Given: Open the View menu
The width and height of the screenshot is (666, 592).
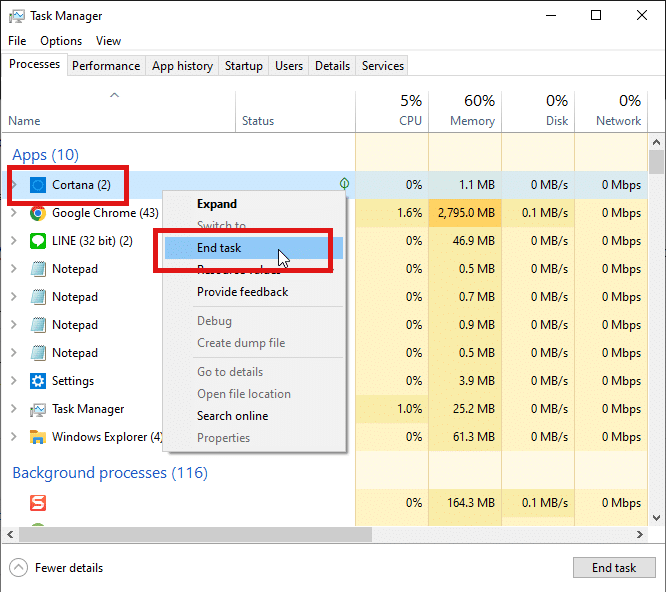Looking at the screenshot, I should pos(108,41).
